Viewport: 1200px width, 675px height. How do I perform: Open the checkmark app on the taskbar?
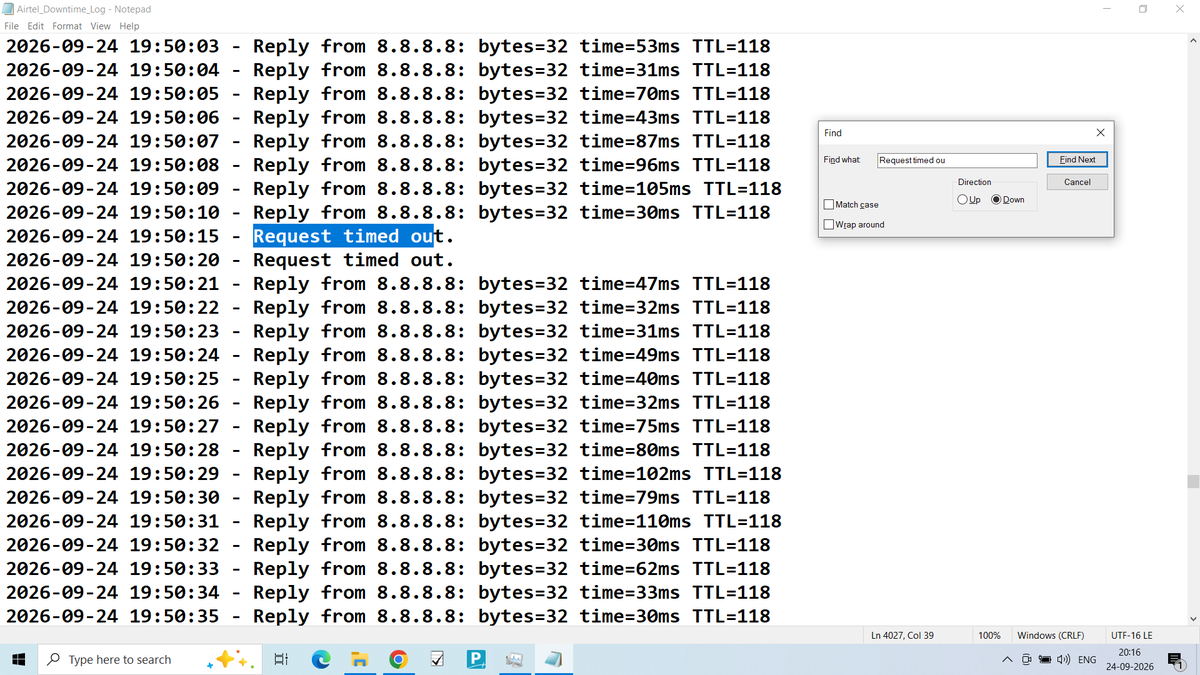click(x=437, y=660)
